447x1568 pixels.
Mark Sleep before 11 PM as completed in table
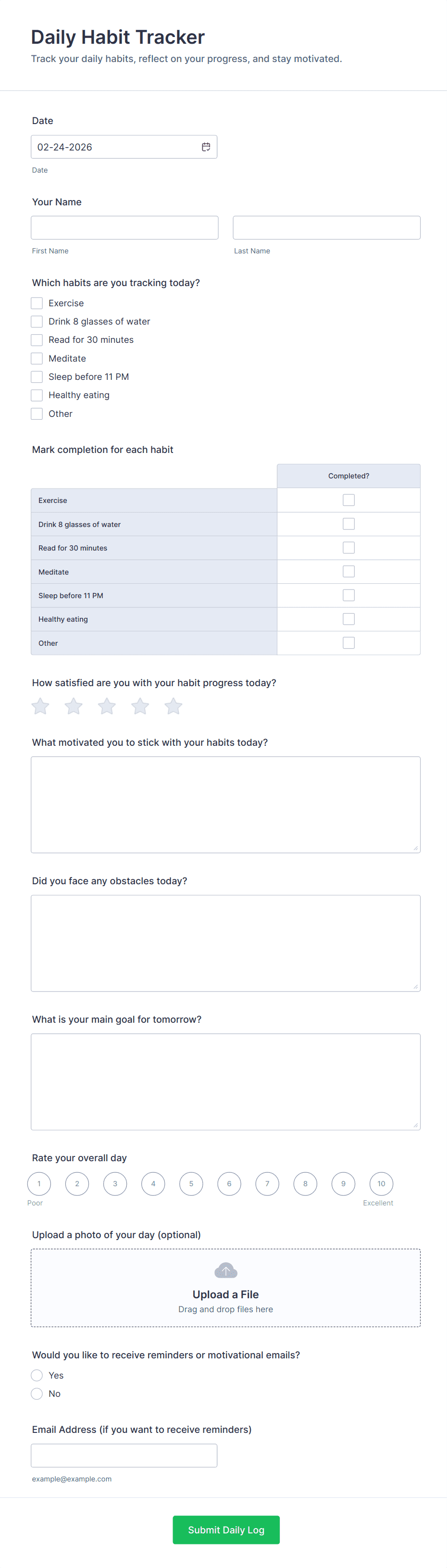[348, 595]
